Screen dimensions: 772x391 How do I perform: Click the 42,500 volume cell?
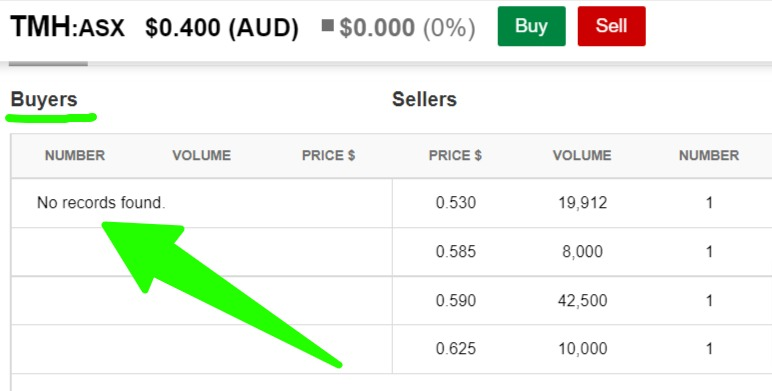[582, 300]
